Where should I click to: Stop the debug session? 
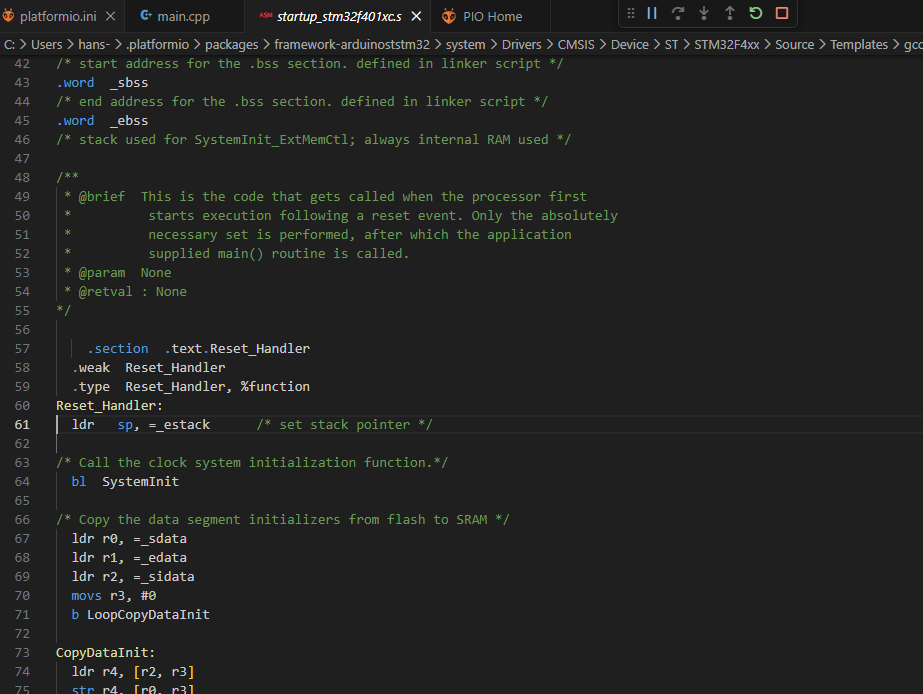click(x=782, y=13)
